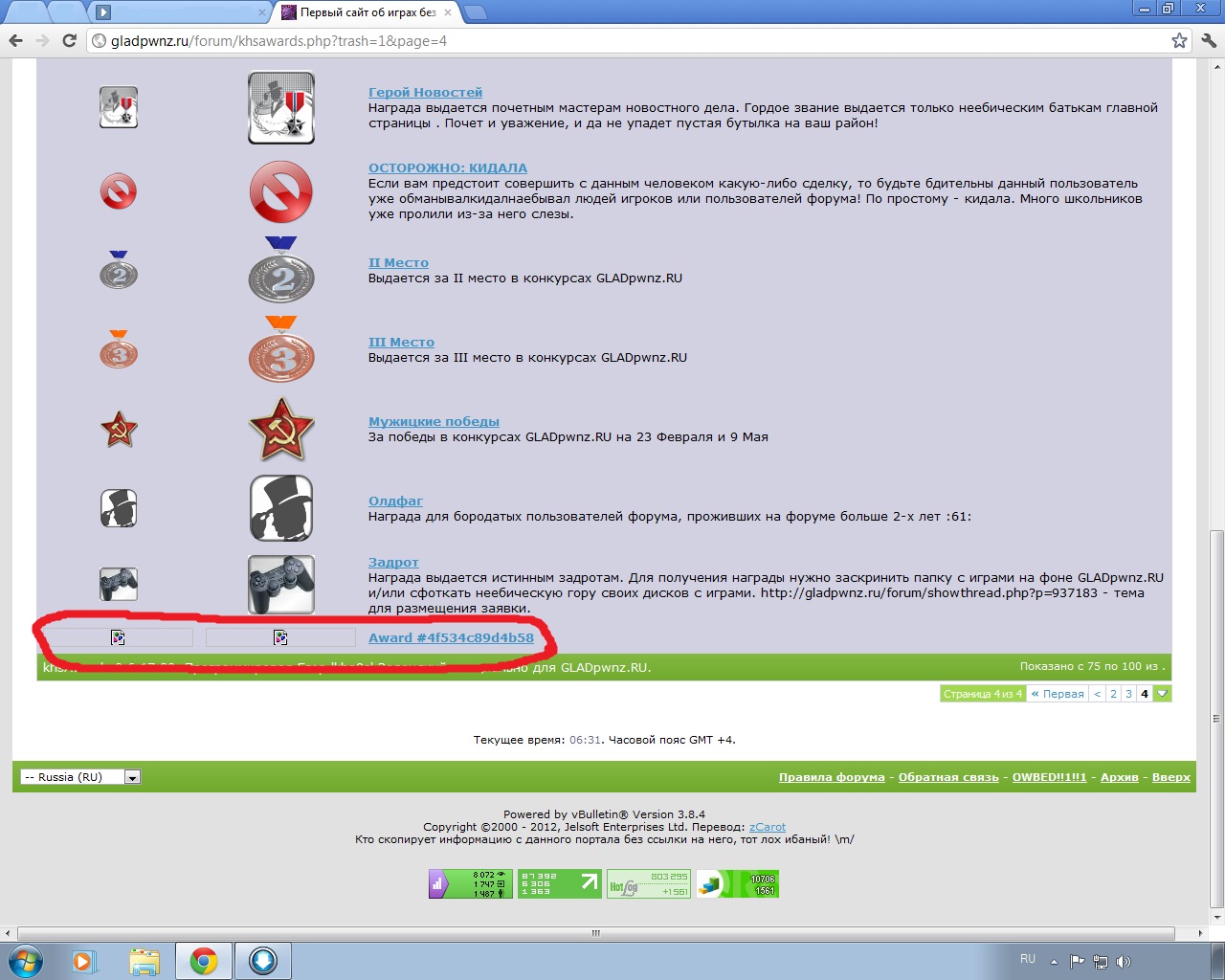Go to page 3 of awards
1225x980 pixels.
[x=1128, y=694]
